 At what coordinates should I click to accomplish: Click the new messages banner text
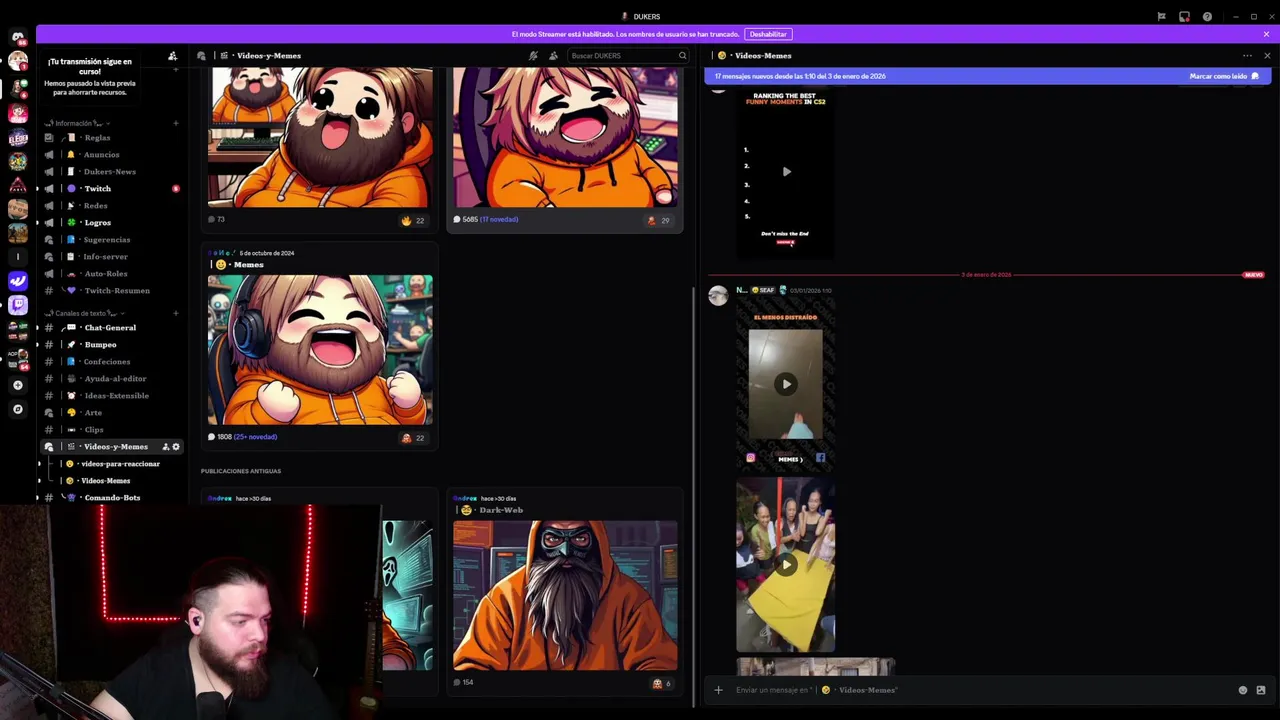(800, 76)
